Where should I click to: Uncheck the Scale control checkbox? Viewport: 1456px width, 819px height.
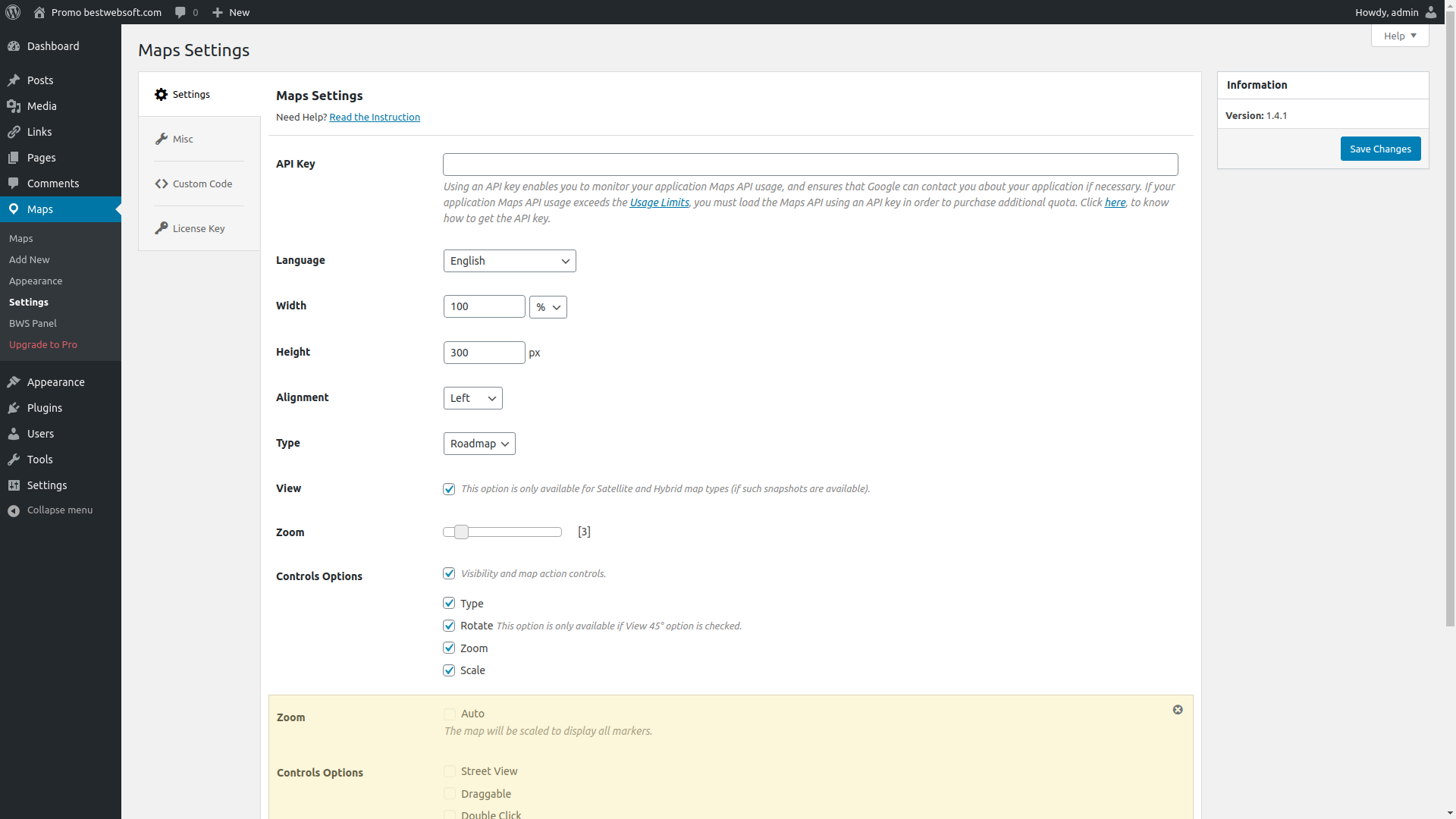[449, 670]
